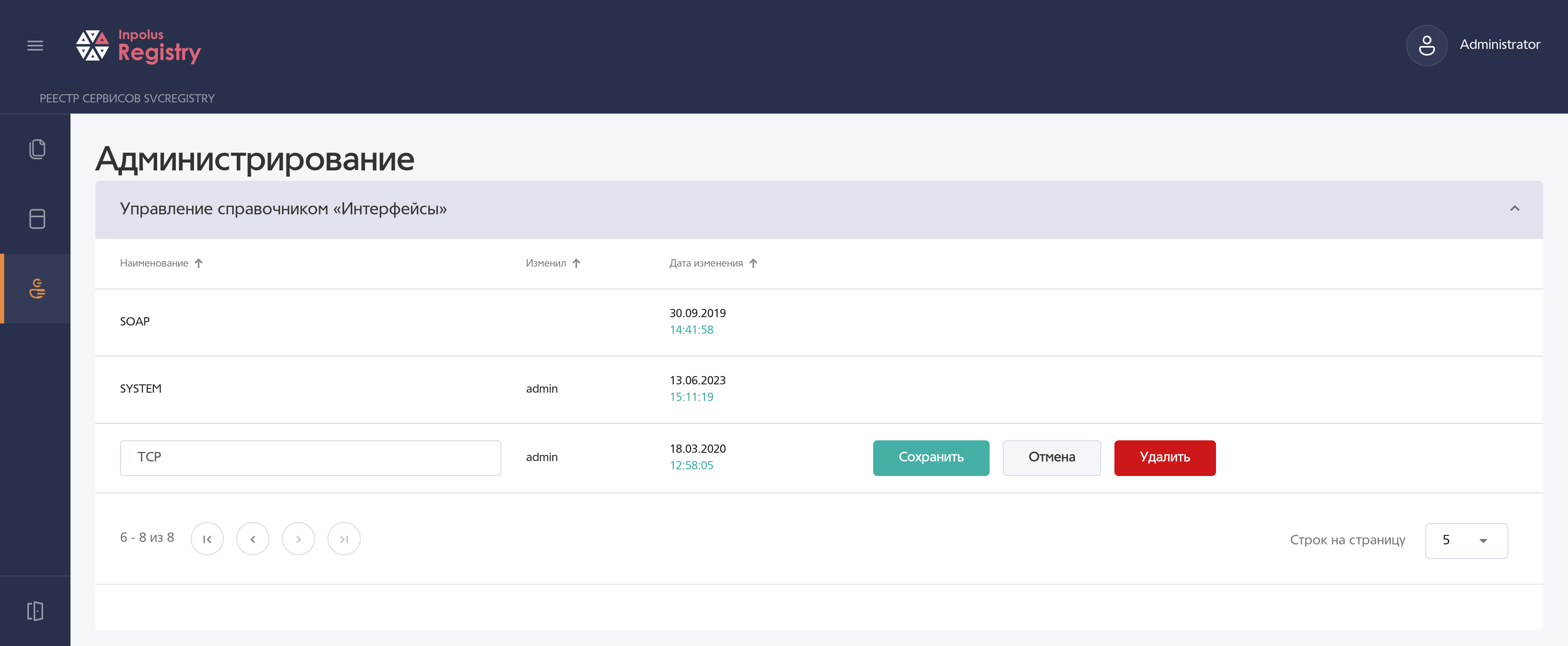
Task: Click the Сохранить button
Action: click(931, 457)
